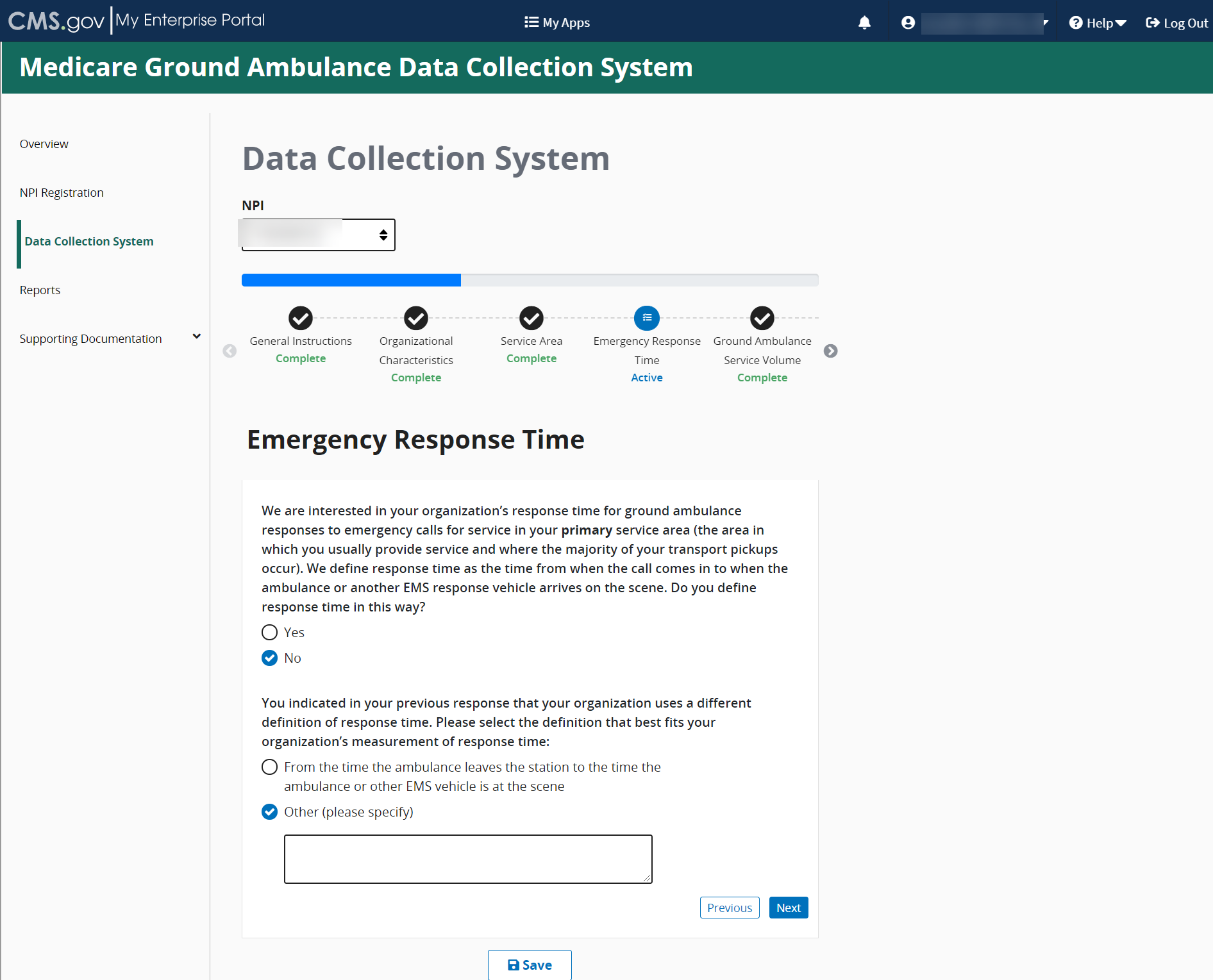Click the Next button
Screen dimensions: 1213x980
pos(788,908)
